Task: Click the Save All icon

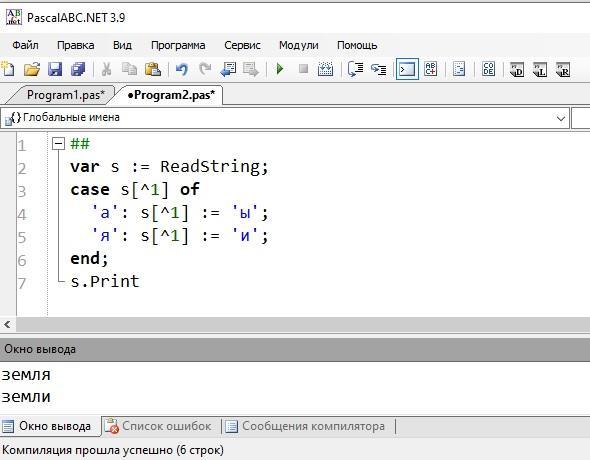Action: 78,69
